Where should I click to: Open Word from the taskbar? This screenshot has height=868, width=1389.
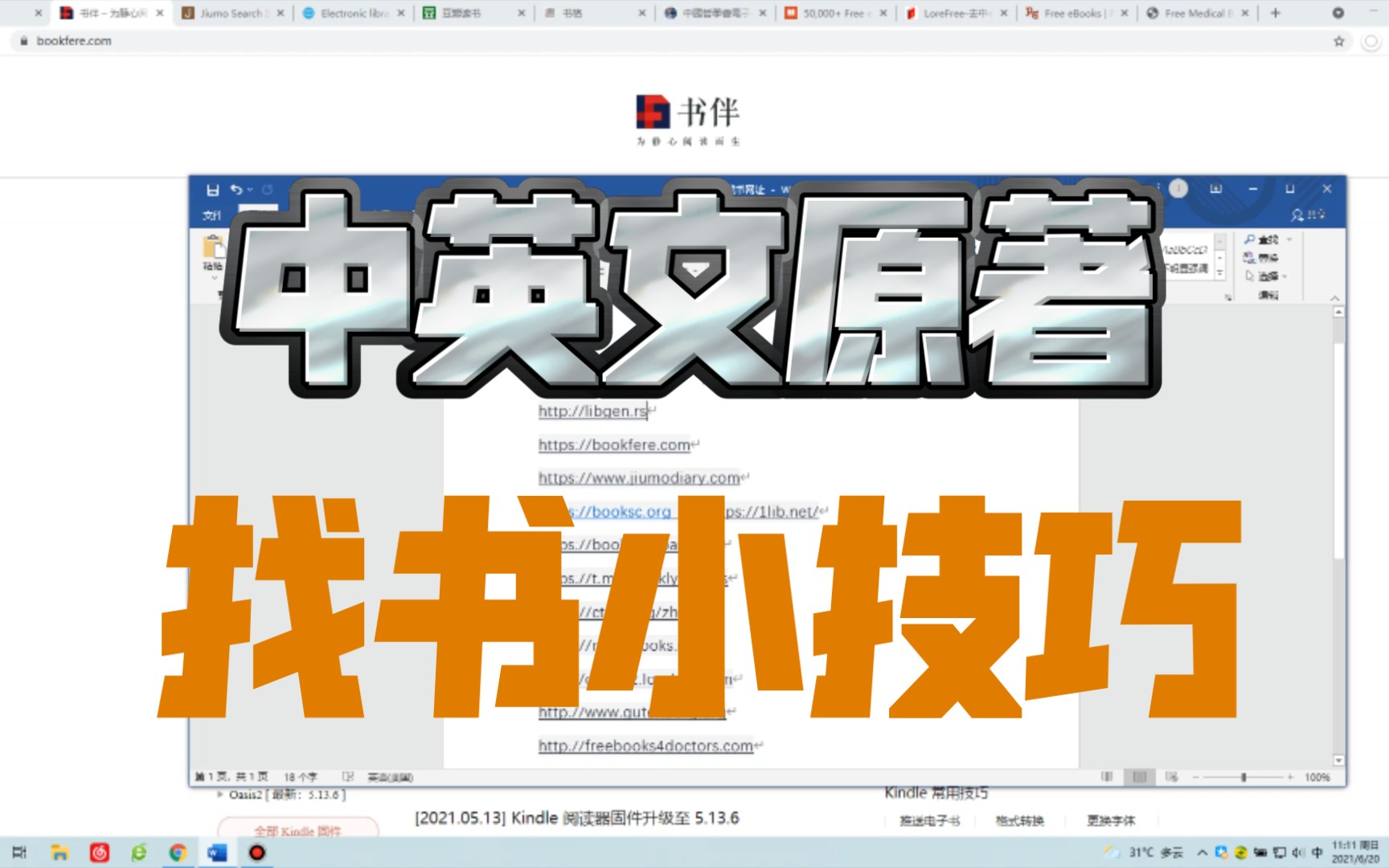coord(217,853)
